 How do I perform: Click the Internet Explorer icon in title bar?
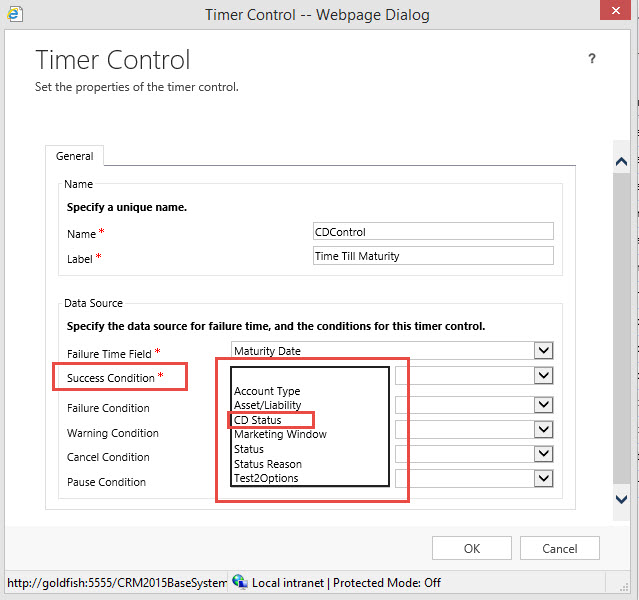15,14
